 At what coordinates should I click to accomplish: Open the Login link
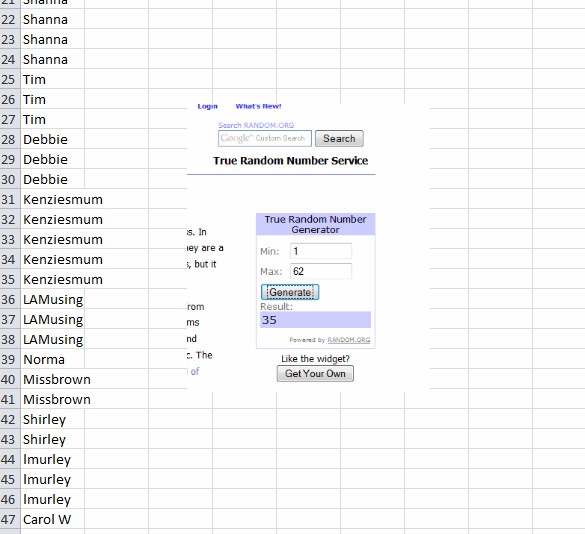point(207,106)
